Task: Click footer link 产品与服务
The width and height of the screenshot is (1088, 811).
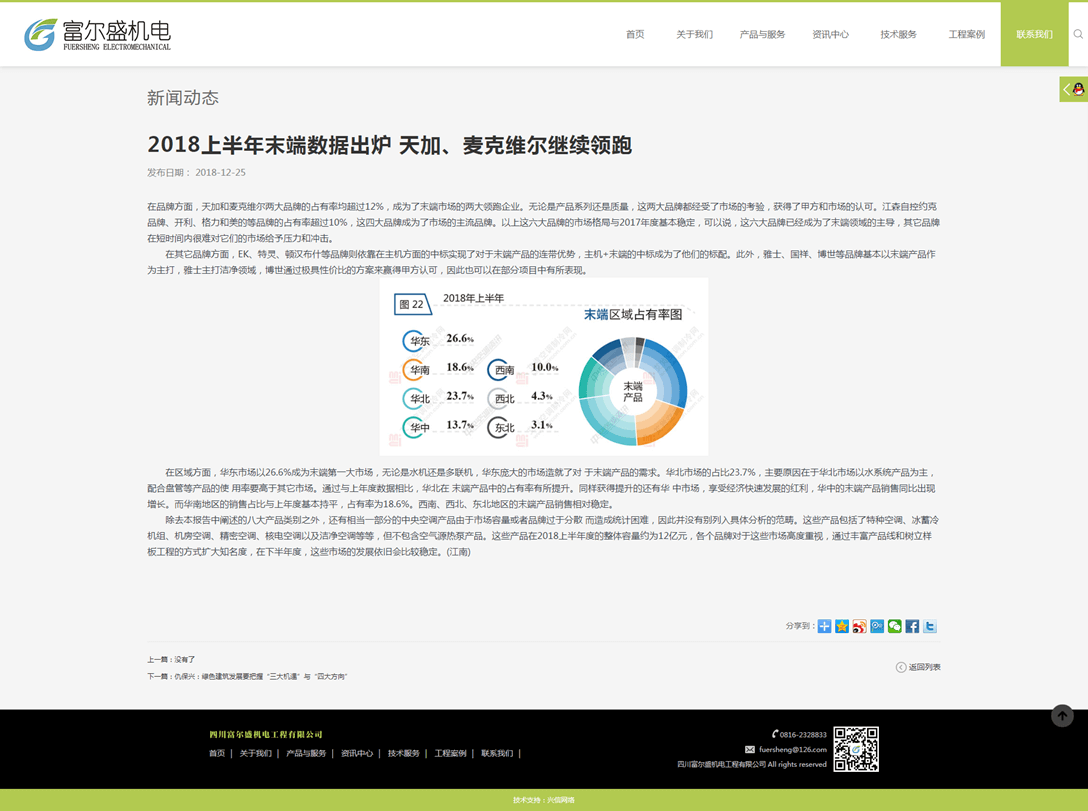Action: 306,753
